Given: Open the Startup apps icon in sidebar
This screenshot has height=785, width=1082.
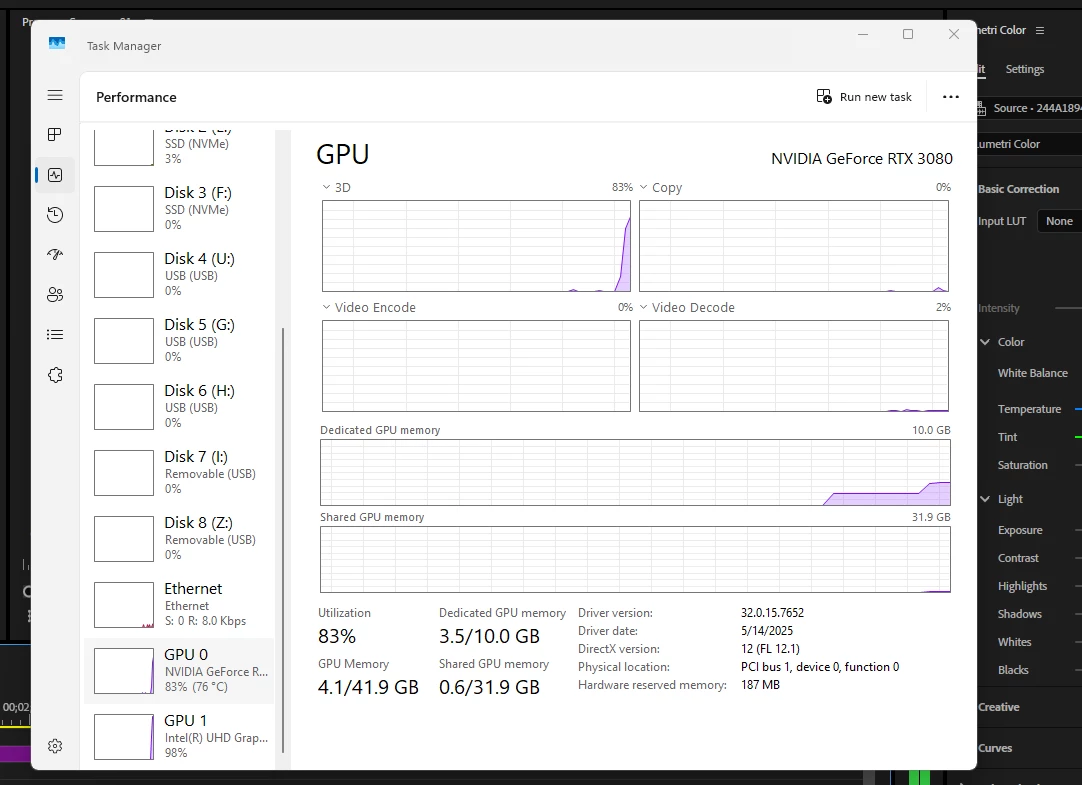Looking at the screenshot, I should (55, 255).
